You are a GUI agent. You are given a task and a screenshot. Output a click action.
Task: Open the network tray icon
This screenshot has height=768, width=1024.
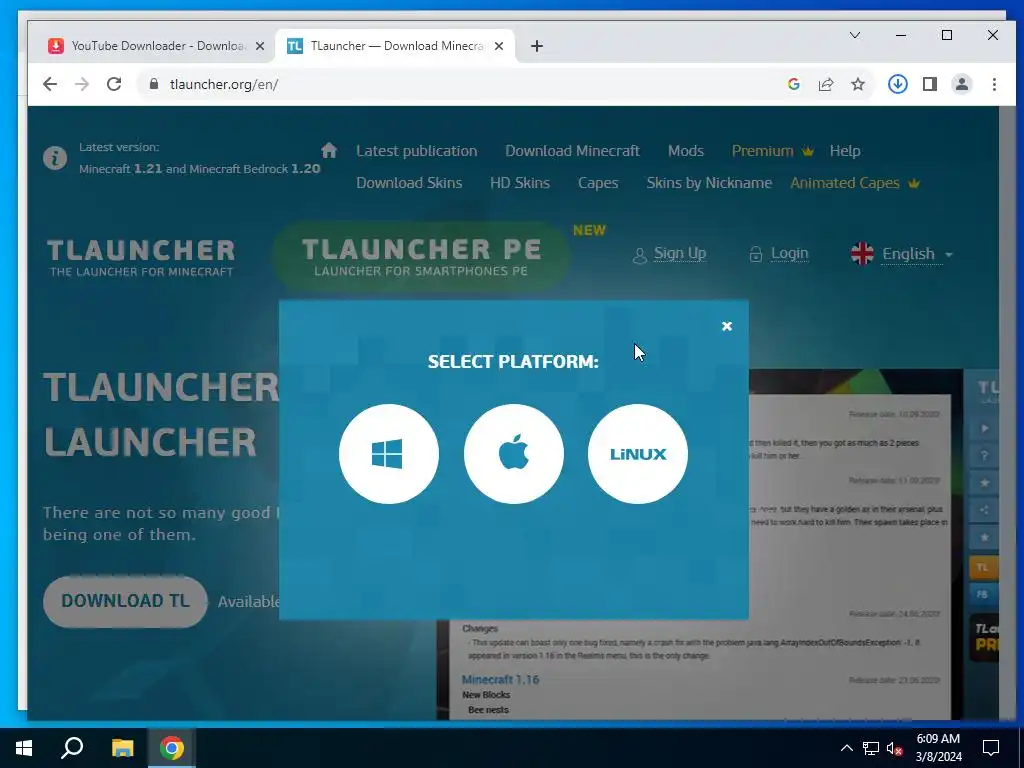tap(871, 748)
